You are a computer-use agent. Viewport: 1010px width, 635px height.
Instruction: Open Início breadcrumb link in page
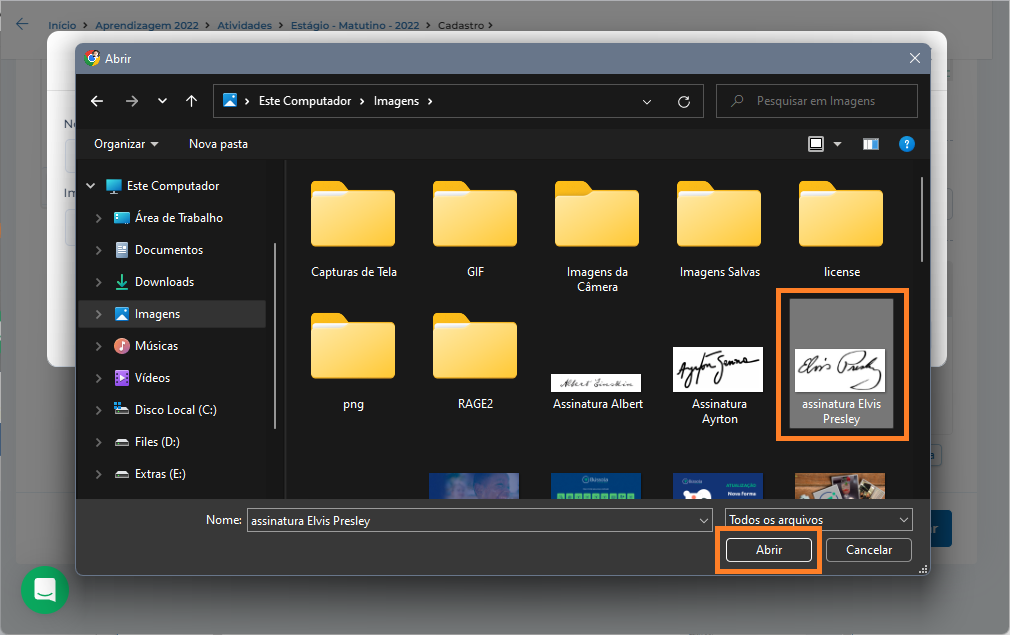[62, 25]
